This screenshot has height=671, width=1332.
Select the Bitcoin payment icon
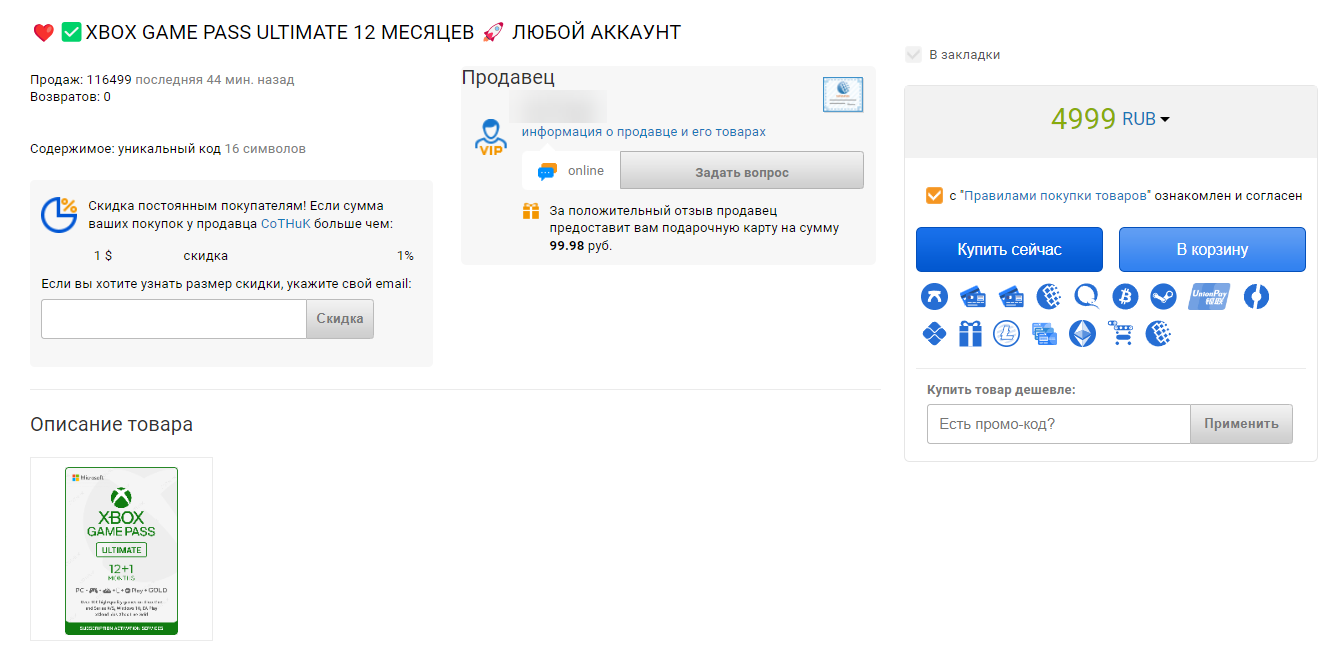(x=1125, y=296)
